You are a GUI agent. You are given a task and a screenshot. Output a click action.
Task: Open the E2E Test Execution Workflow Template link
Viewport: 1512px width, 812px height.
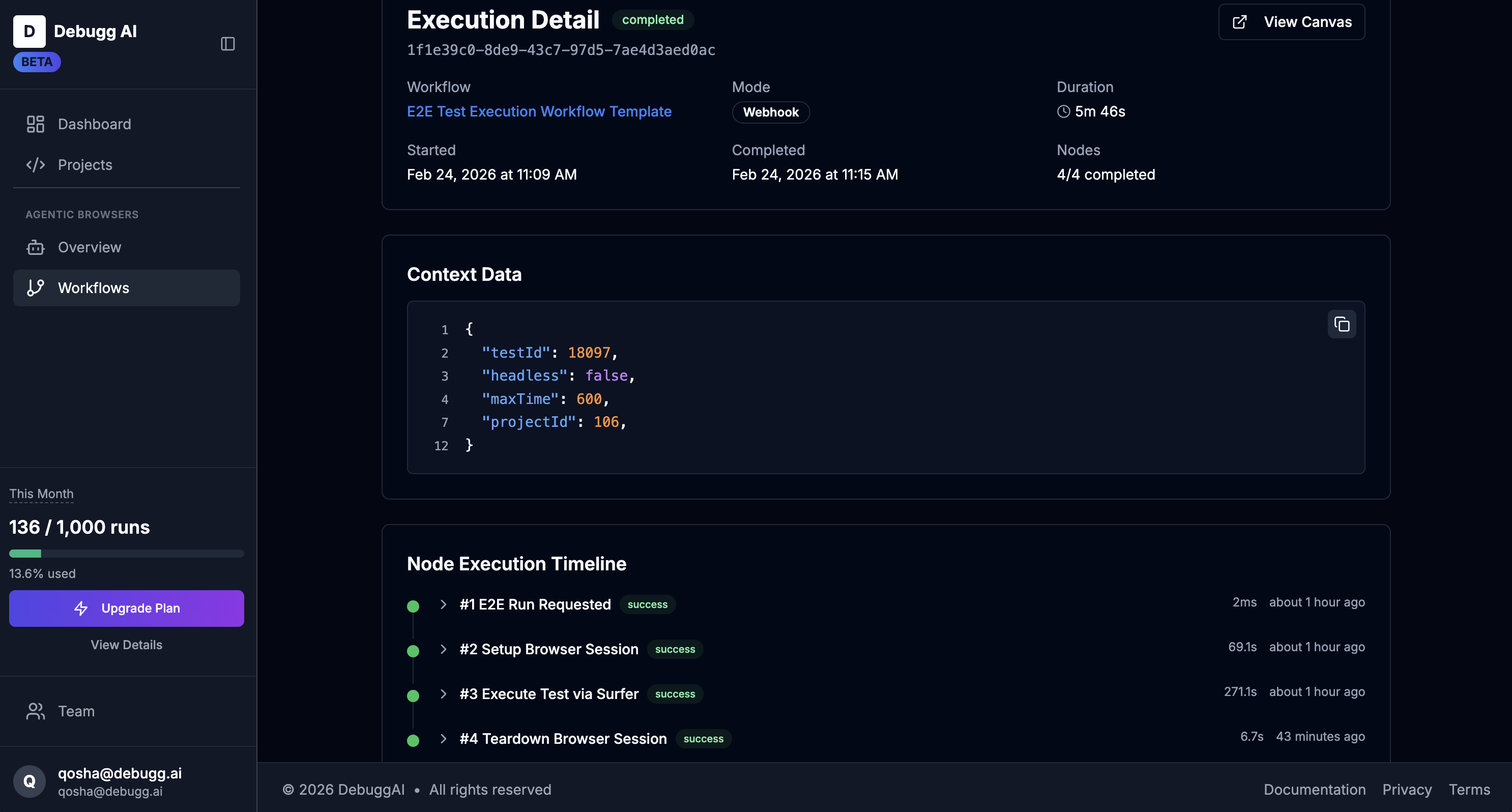coord(539,111)
